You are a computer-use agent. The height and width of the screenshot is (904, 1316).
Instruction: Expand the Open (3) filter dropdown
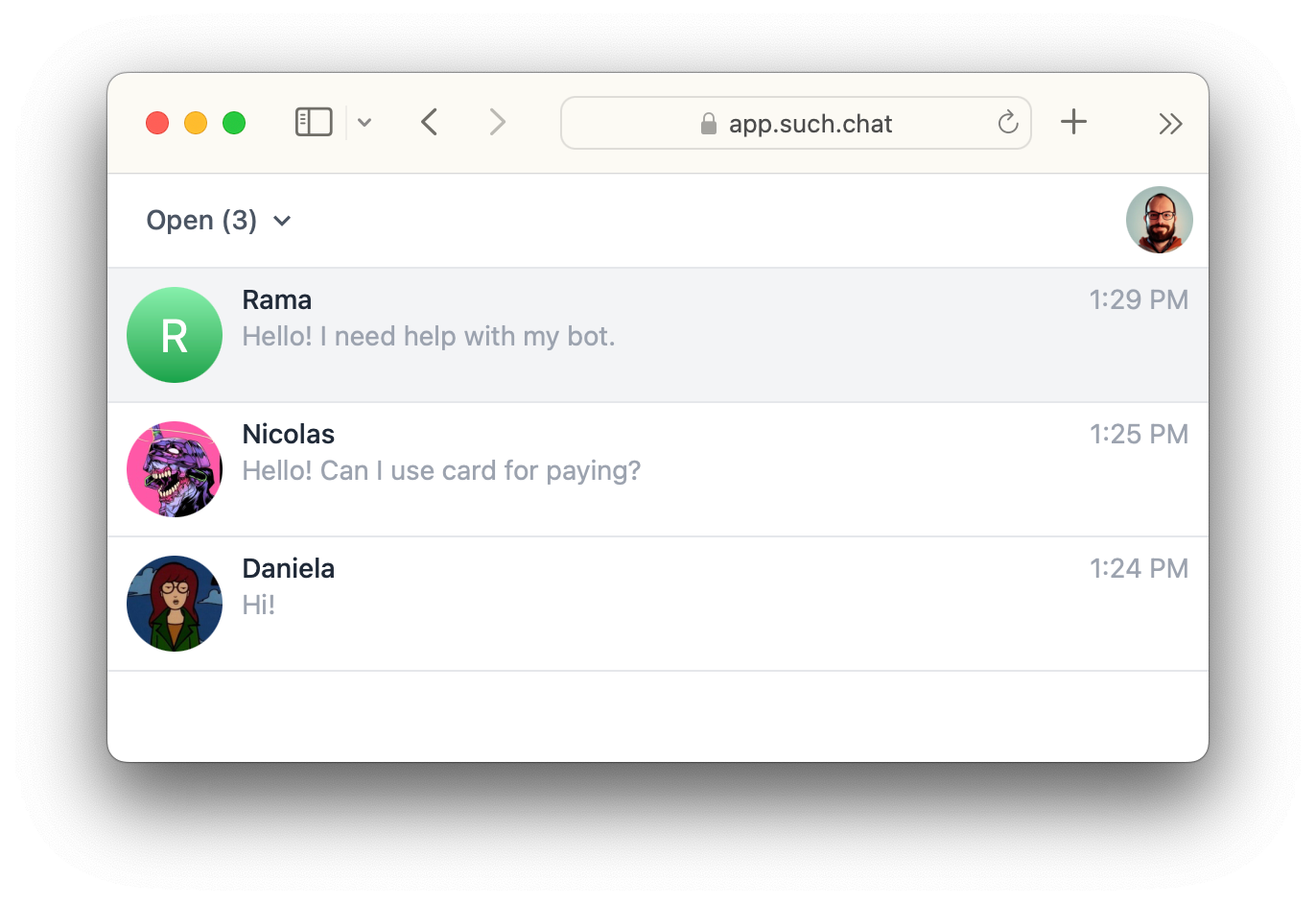click(x=219, y=221)
